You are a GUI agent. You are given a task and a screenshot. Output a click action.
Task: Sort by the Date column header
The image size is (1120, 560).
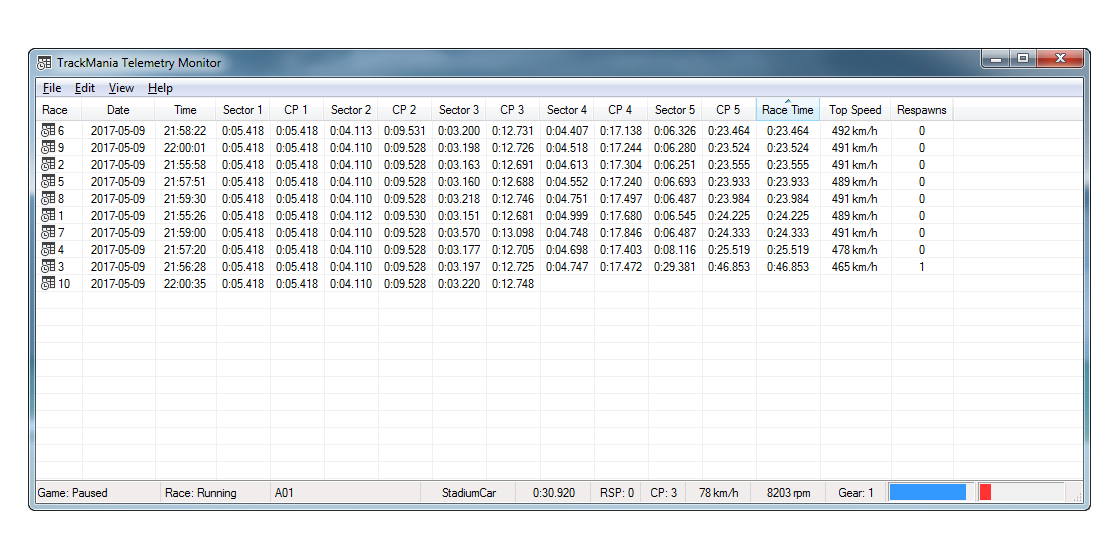point(118,110)
